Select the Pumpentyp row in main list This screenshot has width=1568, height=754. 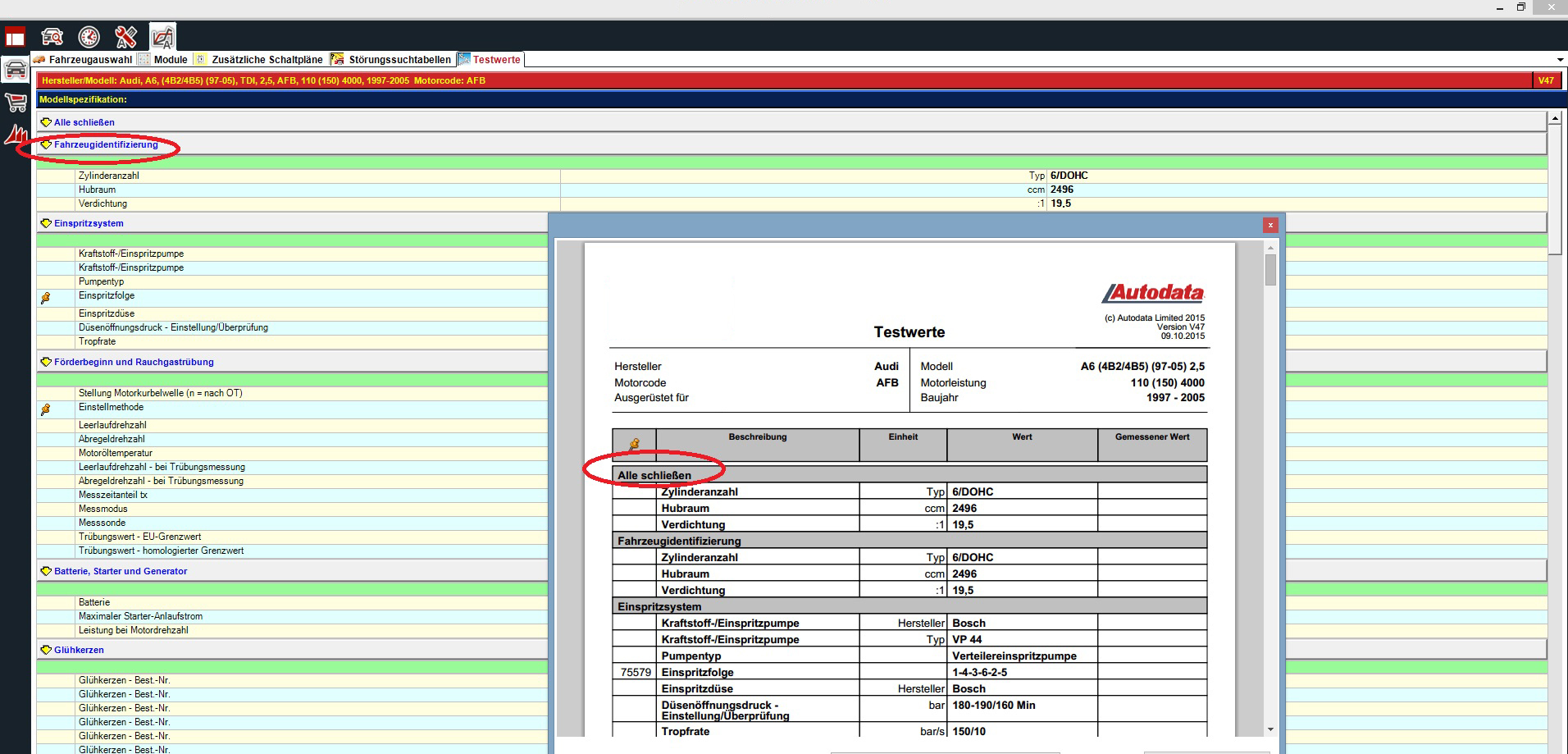point(292,281)
